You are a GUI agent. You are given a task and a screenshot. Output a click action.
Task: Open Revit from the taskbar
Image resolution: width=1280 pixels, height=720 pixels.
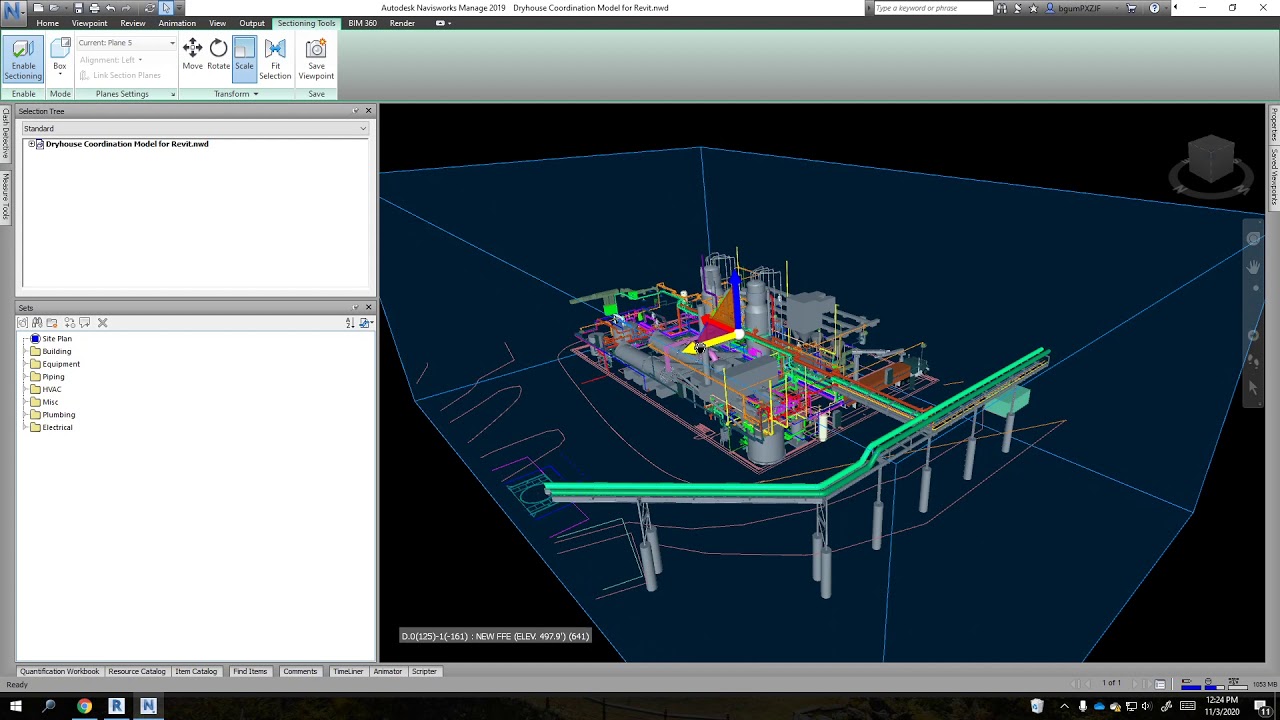point(116,707)
